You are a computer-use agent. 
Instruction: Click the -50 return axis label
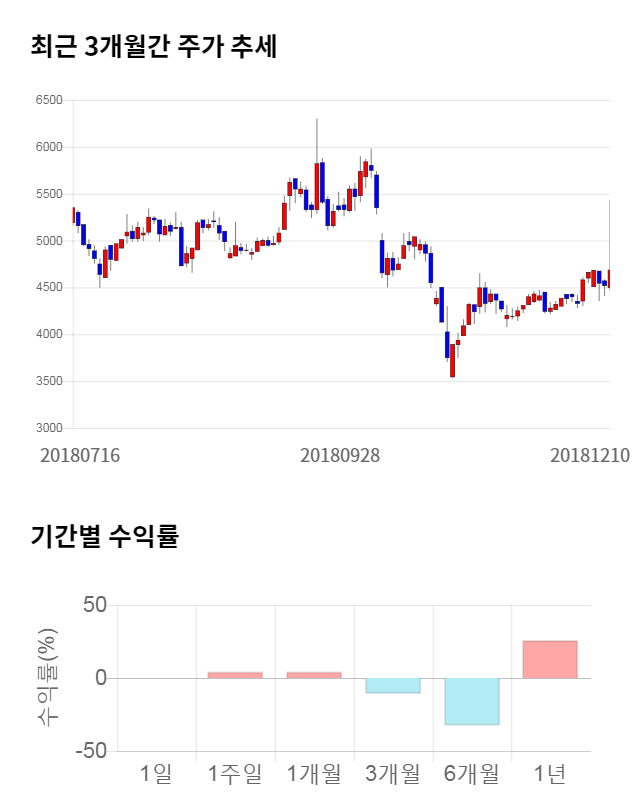click(x=90, y=751)
